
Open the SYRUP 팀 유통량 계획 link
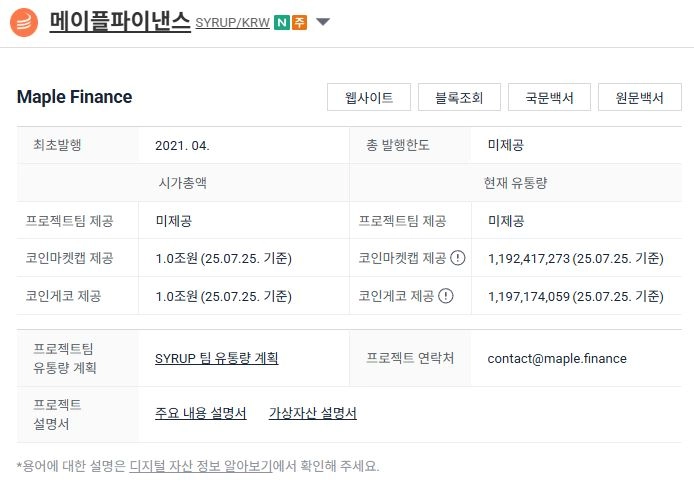[216, 358]
